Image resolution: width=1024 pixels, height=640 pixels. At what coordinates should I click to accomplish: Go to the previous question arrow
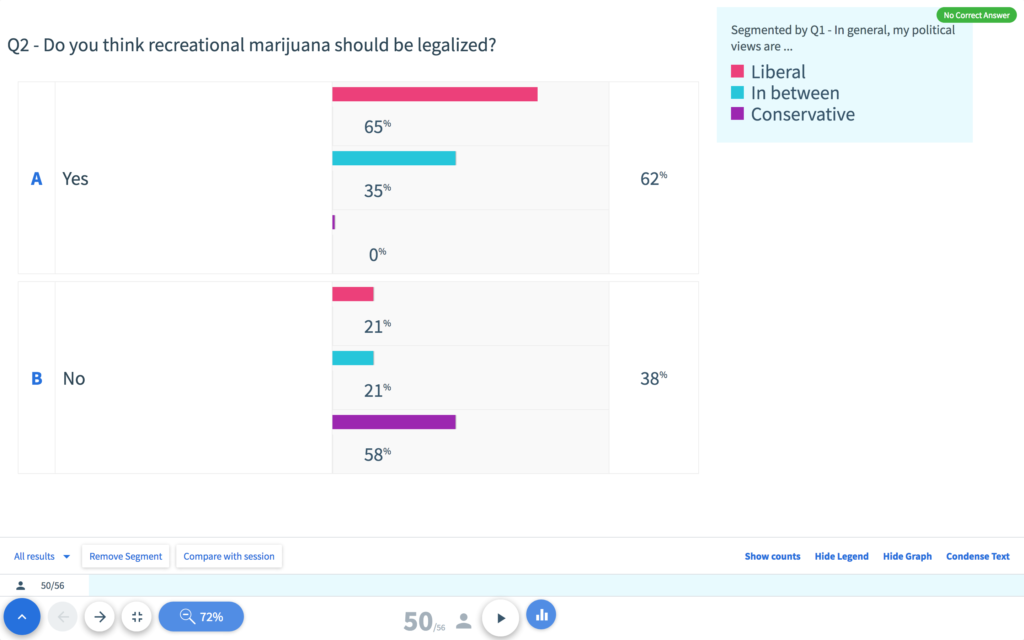(63, 617)
